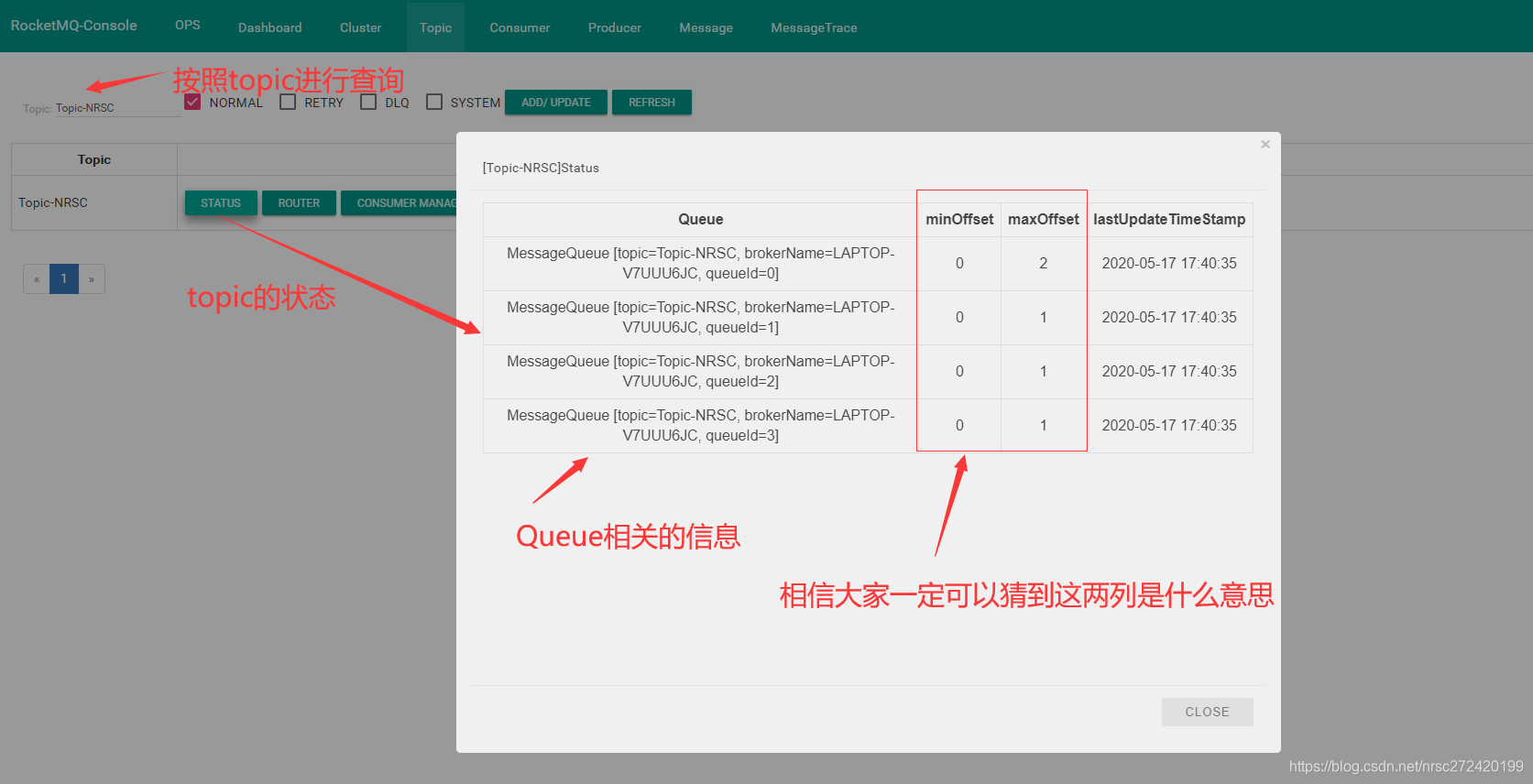This screenshot has width=1533, height=784.
Task: Click the CONSUMER MANAGE button for Topic-NRSC
Action: [x=399, y=203]
